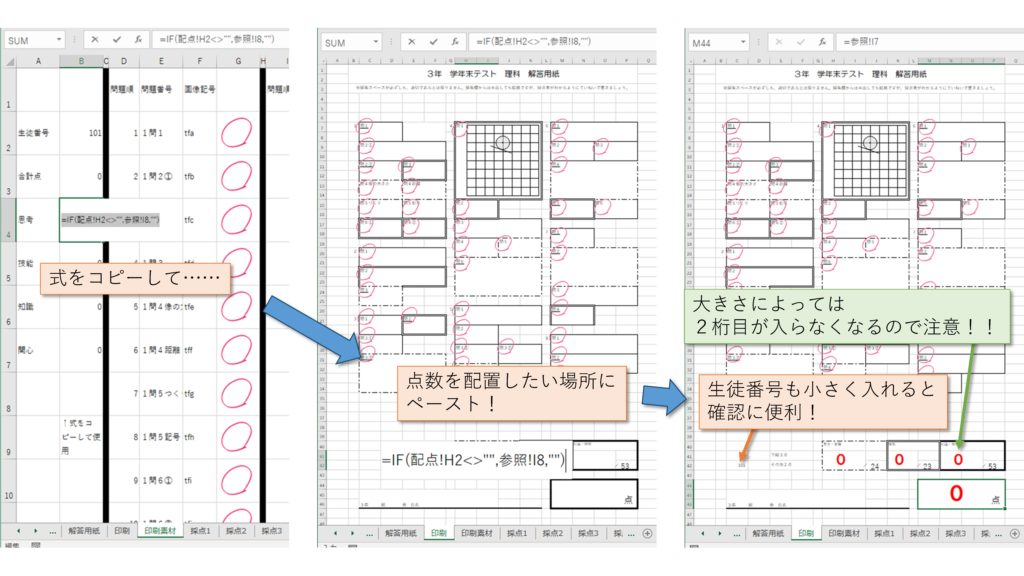The height and width of the screenshot is (576, 1024).
Task: Click the 生徒番号 cell in the left window
Action: tap(38, 133)
